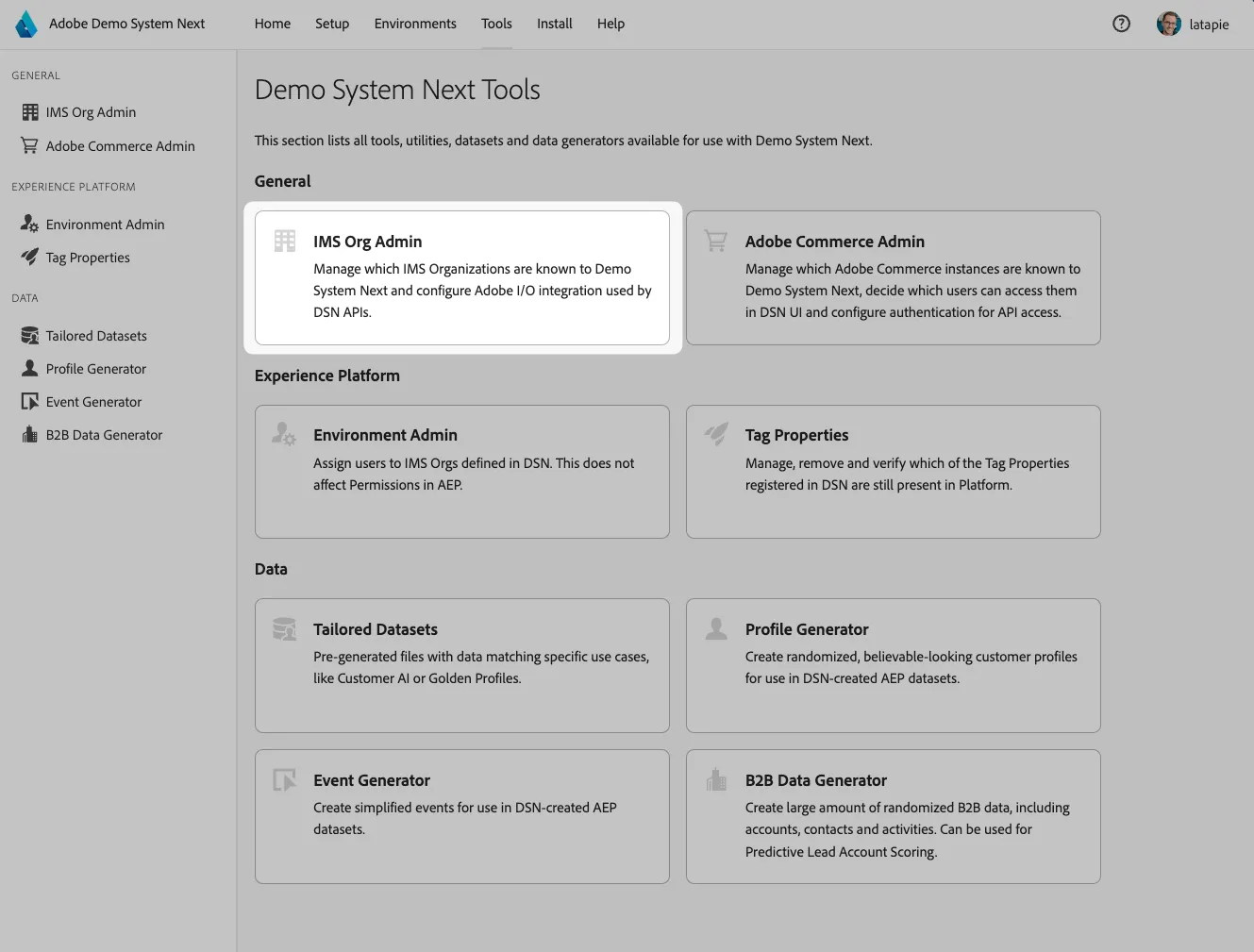Click the person icon on the Profile Generator card
Viewport: 1254px width, 952px height.
(x=716, y=627)
